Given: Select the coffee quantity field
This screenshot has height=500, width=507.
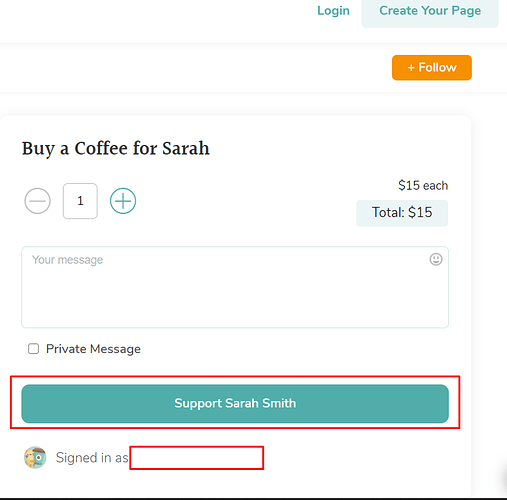Looking at the screenshot, I should [x=80, y=201].
